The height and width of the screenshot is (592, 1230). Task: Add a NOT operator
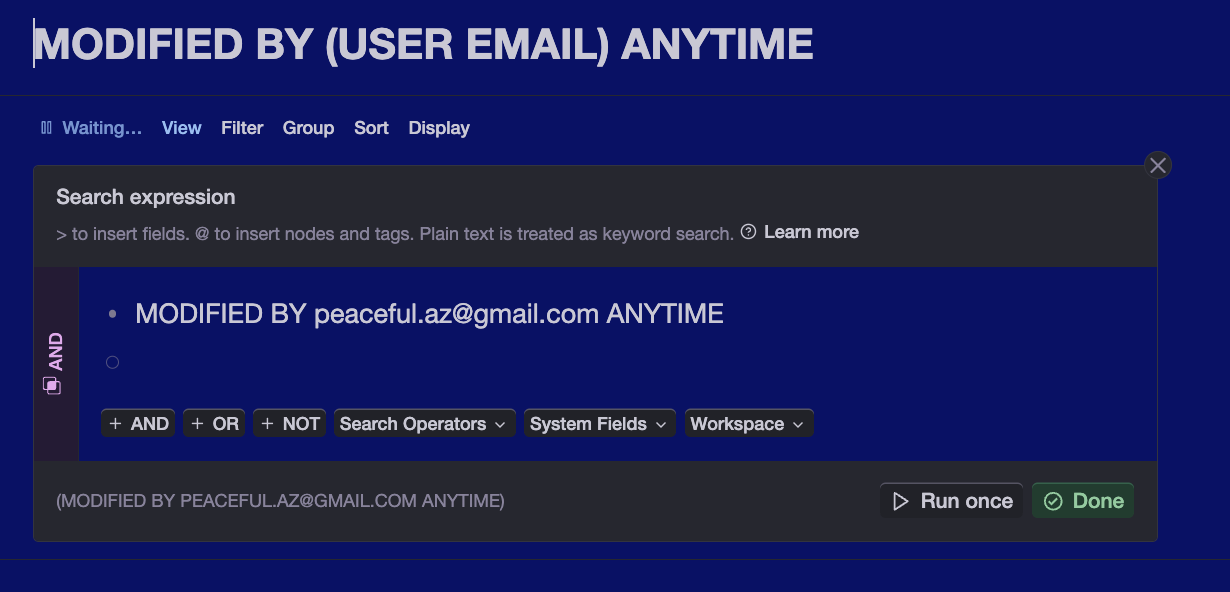point(290,423)
